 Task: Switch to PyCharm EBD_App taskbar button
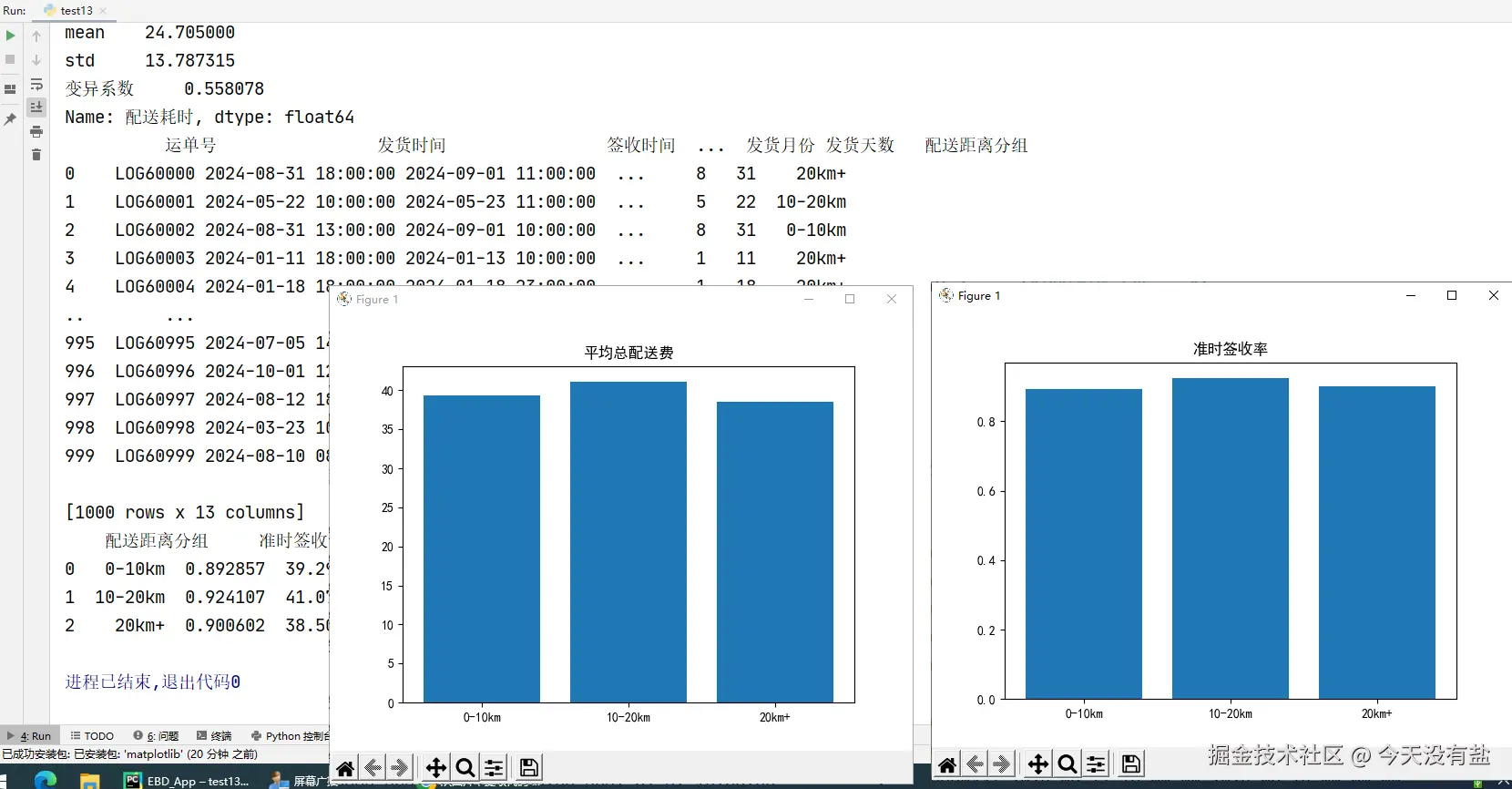187,781
